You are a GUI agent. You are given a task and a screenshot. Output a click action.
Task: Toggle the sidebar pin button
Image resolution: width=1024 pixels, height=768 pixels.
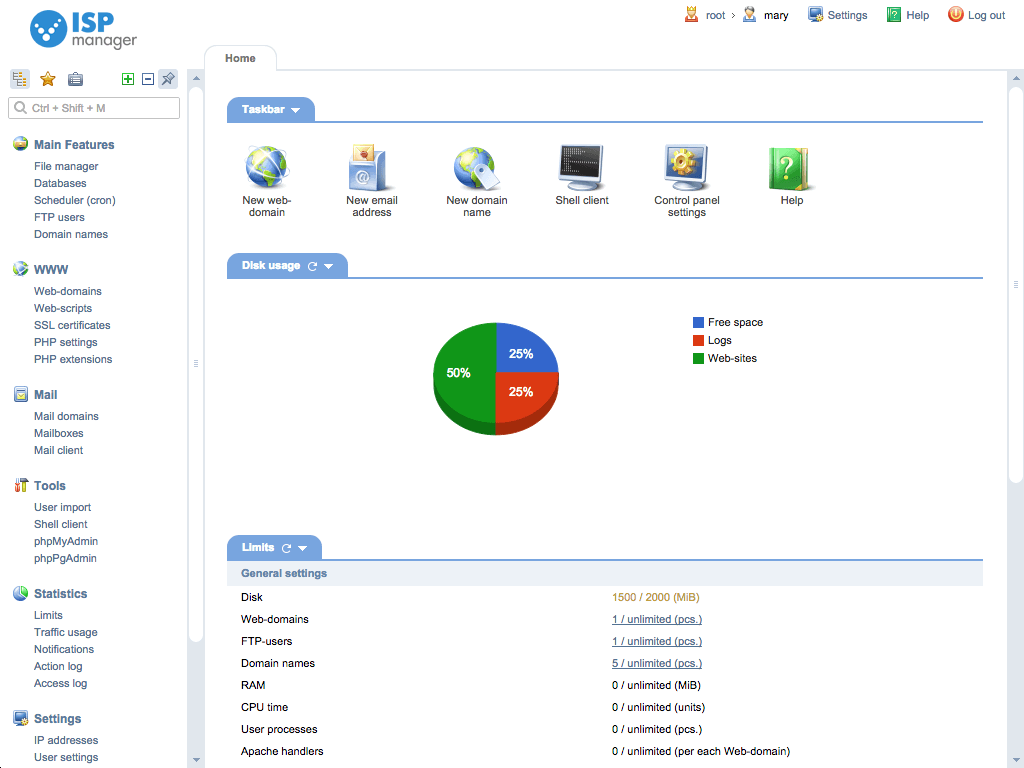(x=168, y=79)
